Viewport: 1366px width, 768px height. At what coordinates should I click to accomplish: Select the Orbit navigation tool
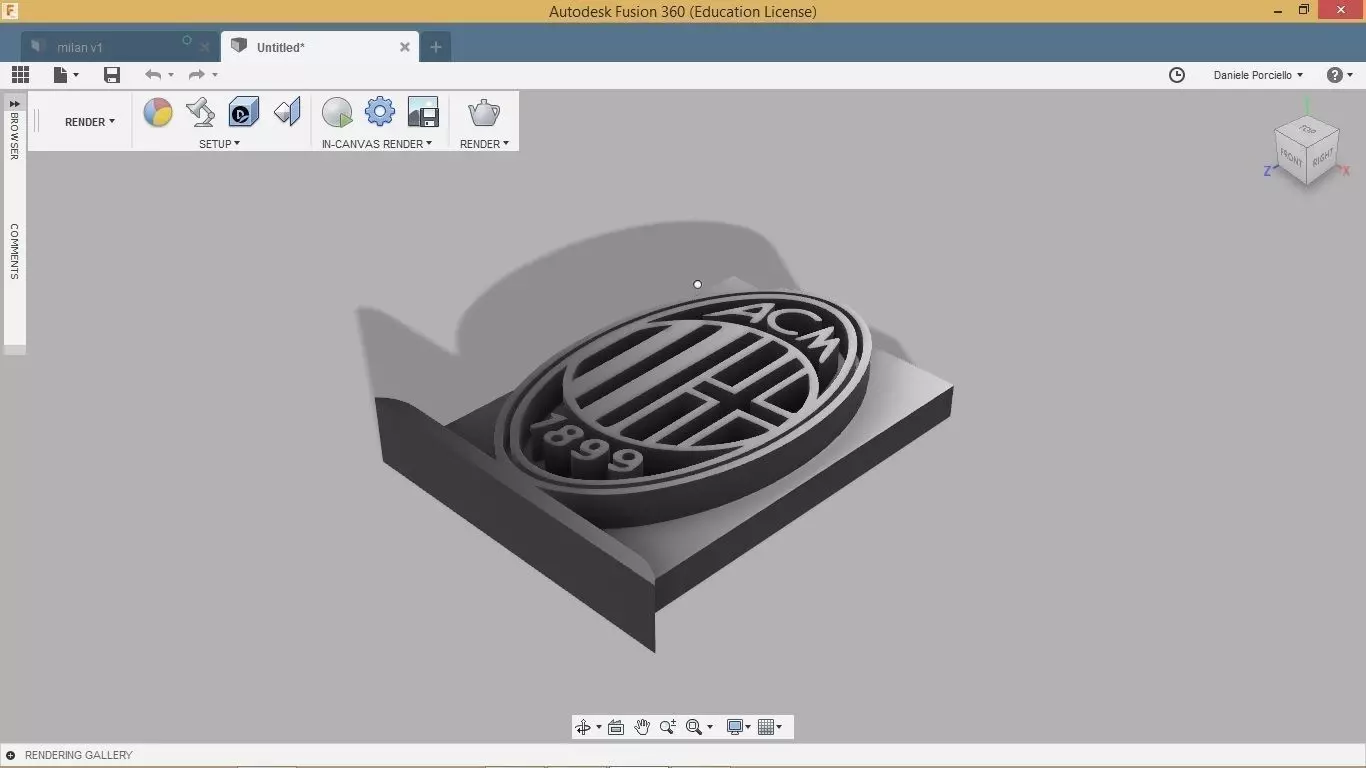[583, 727]
